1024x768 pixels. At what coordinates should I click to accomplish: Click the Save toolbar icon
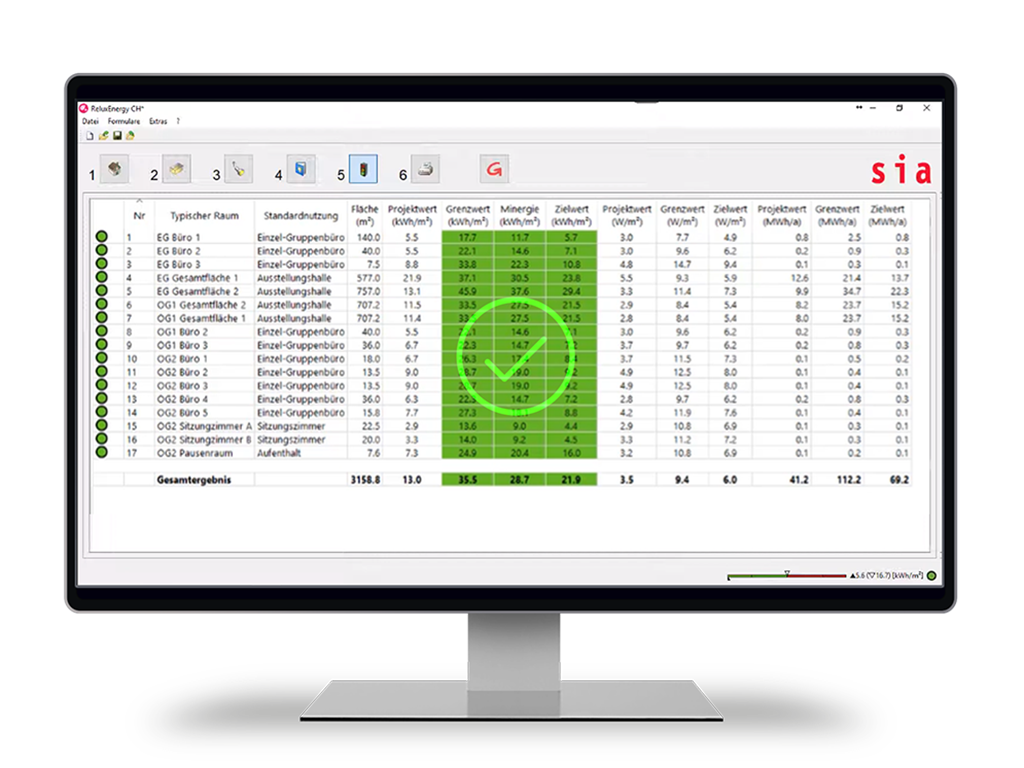(x=116, y=135)
